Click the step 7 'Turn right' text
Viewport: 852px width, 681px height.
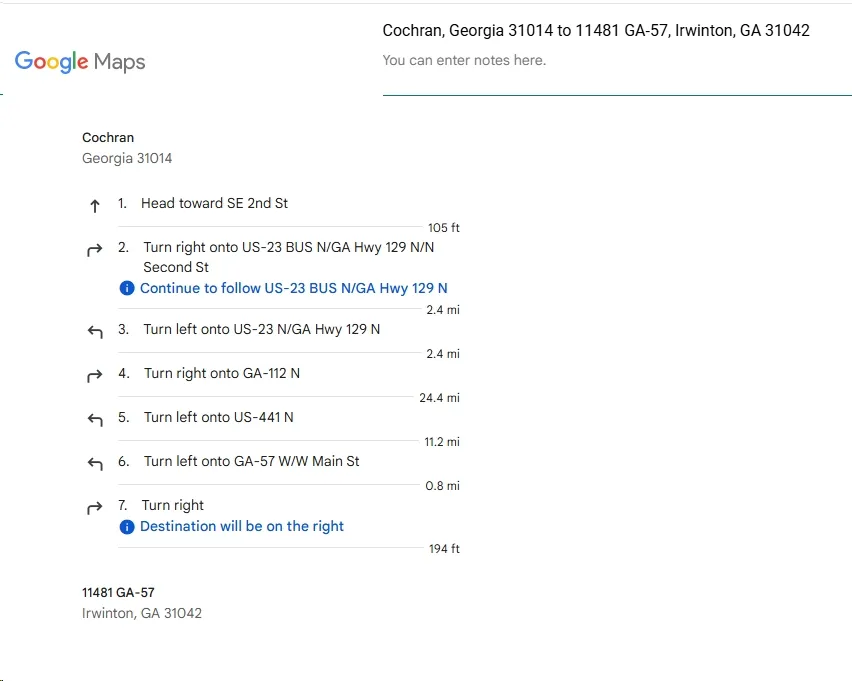tap(173, 505)
